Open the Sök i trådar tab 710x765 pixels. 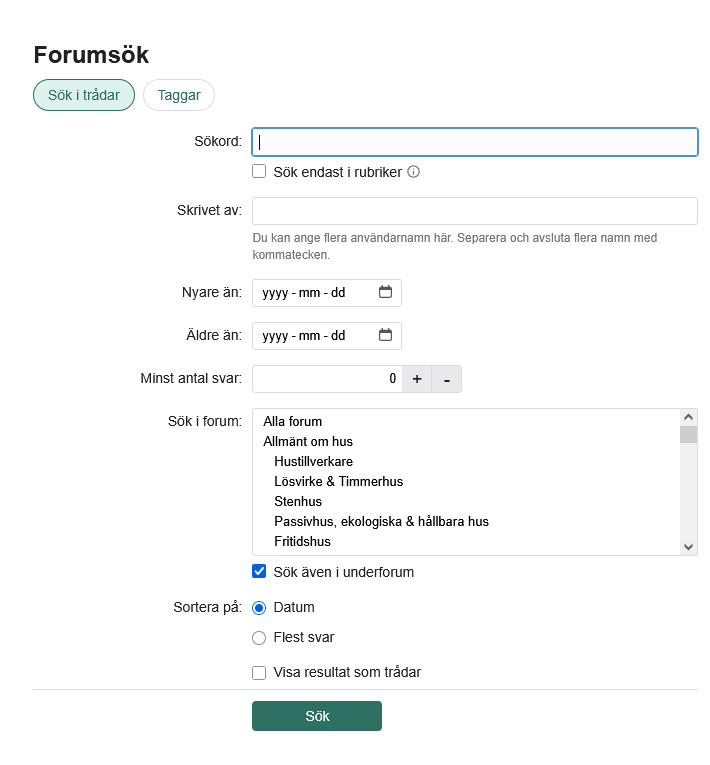point(84,95)
